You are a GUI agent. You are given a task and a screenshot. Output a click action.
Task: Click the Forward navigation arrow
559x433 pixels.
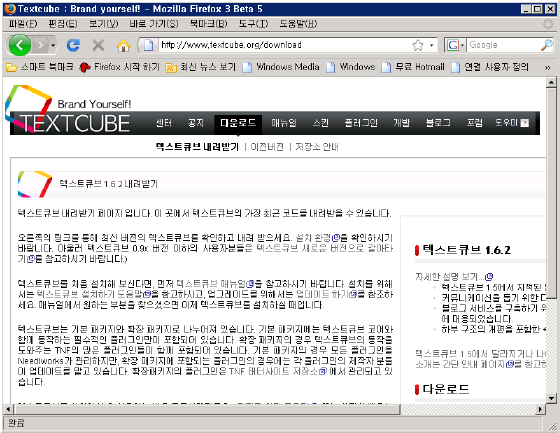(x=41, y=45)
